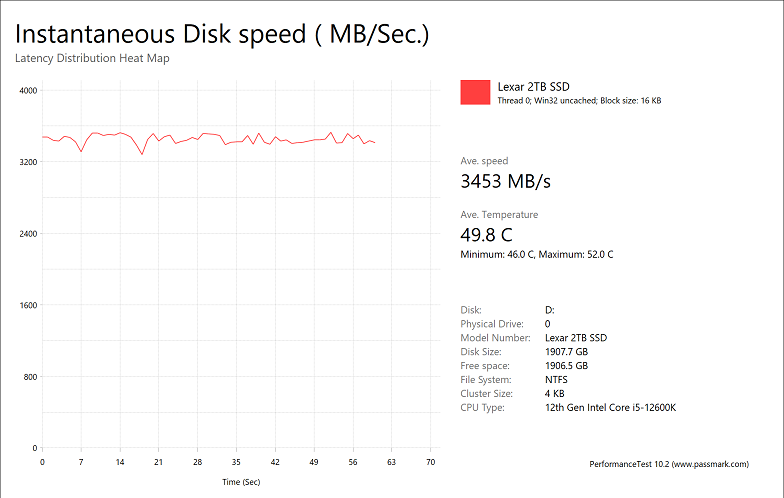
Task: Click the 3453 MB/s average speed value
Action: 505,181
